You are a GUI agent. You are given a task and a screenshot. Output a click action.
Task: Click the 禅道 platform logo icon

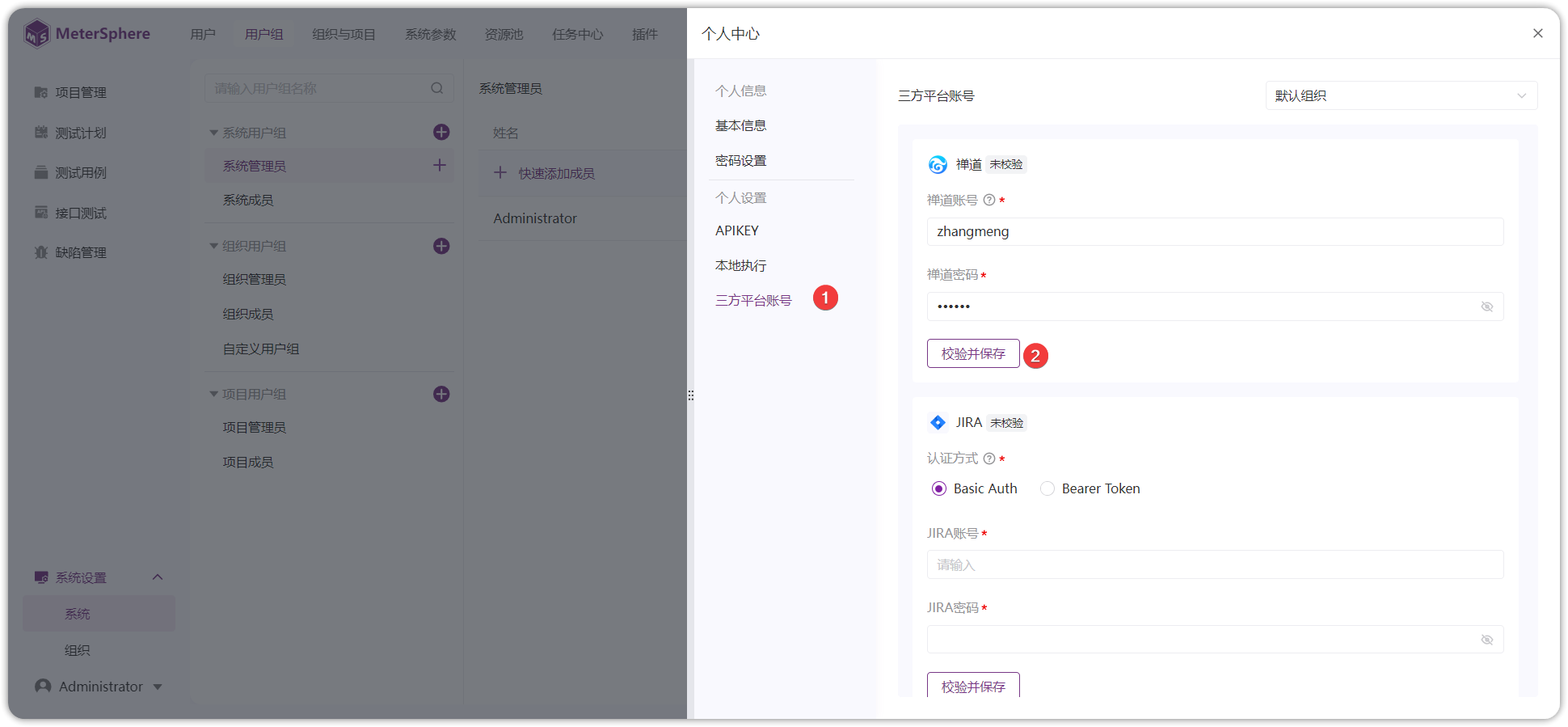[938, 165]
